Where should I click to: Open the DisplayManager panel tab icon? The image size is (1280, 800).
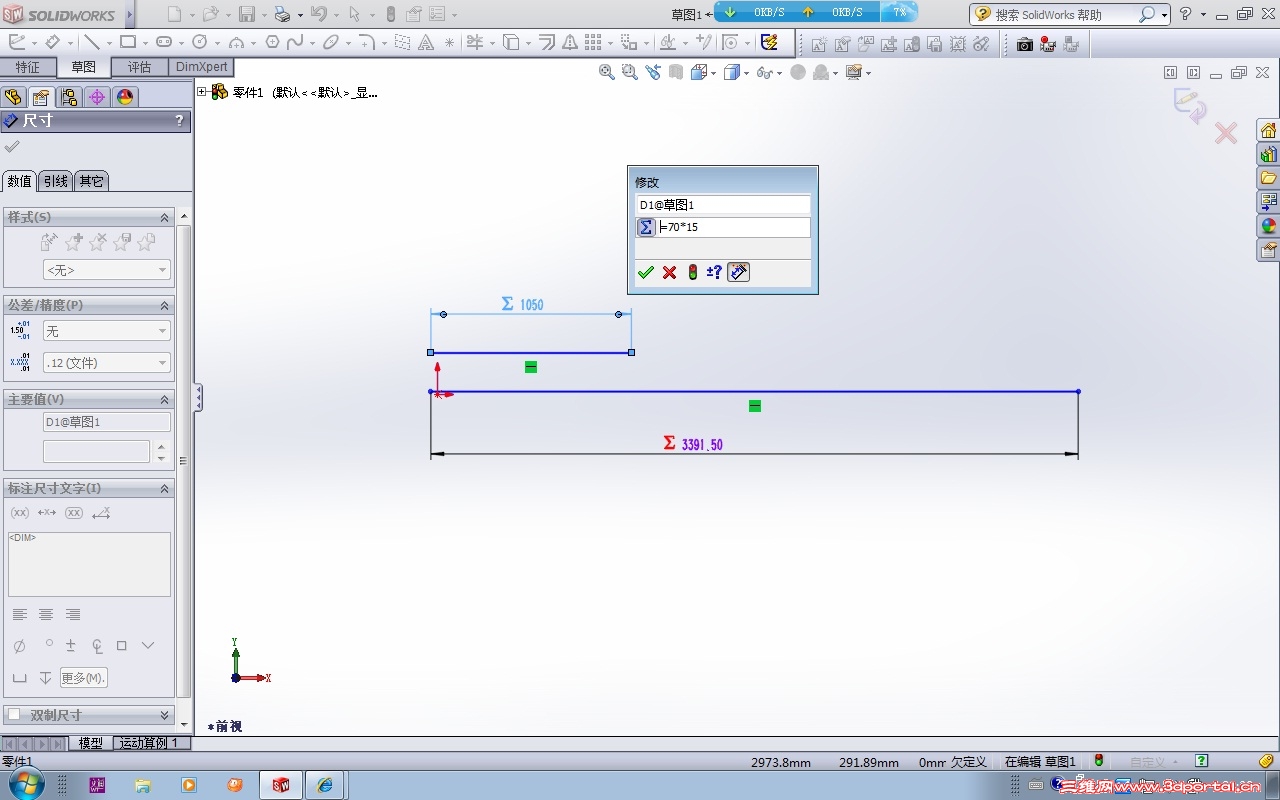click(x=124, y=97)
